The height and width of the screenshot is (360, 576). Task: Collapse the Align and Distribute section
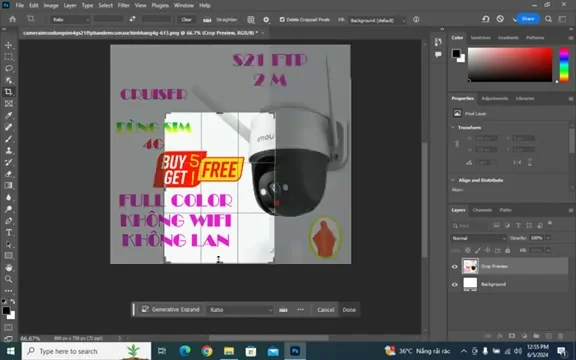453,180
